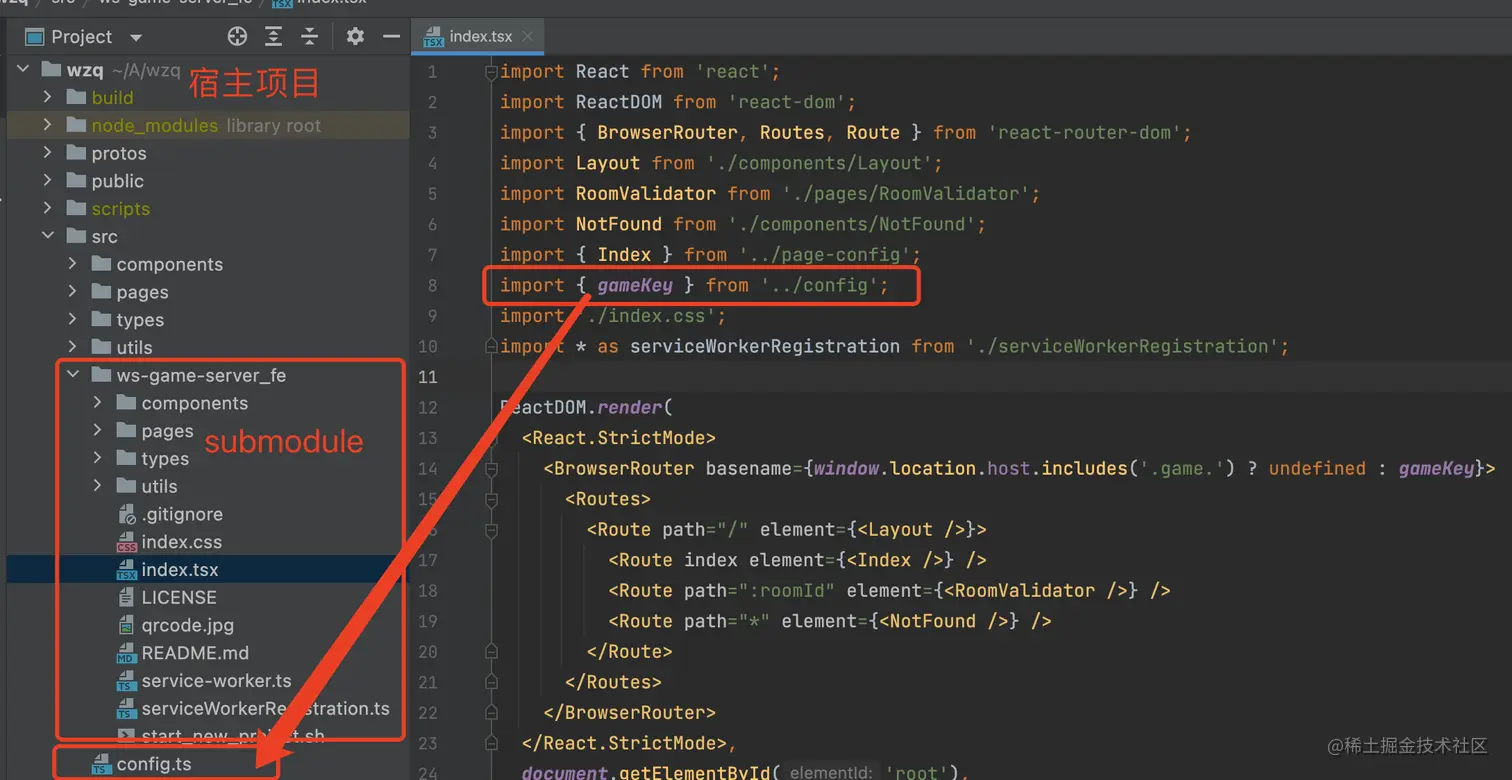Image resolution: width=1512 pixels, height=780 pixels.
Task: Toggle code fold at line 20 closing Route
Action: [x=491, y=651]
